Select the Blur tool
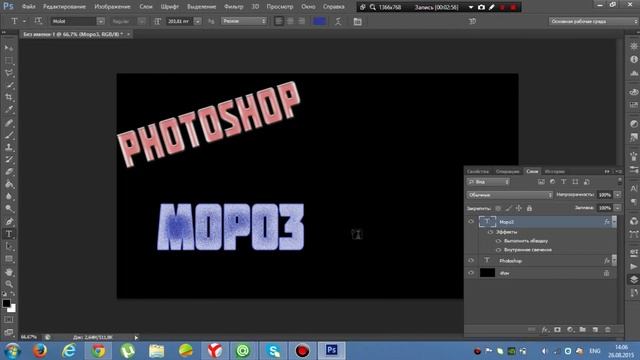 (9, 197)
